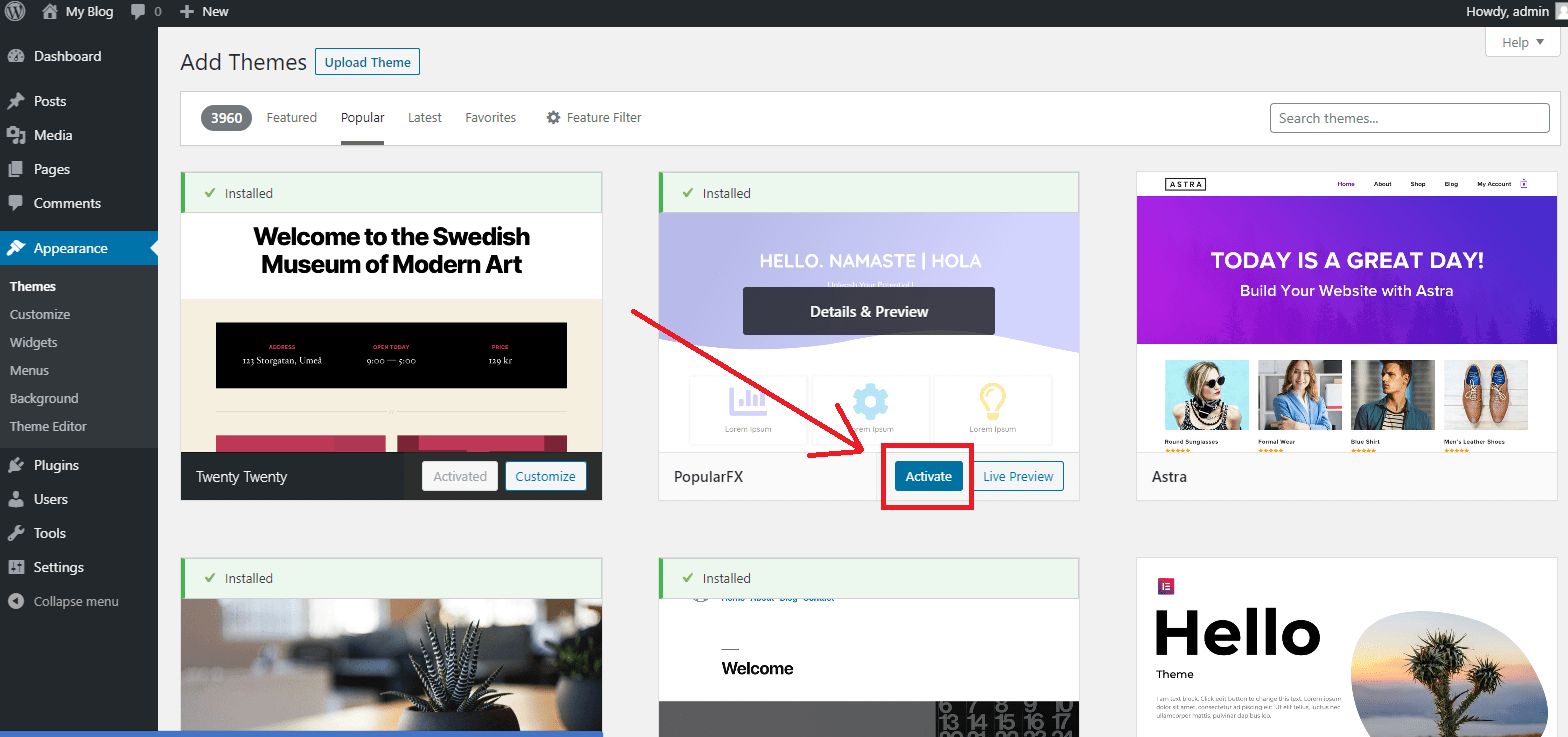Screen dimensions: 1568x737
Task: Click the Welcome theme thumbnail in bottom row
Action: [x=869, y=668]
